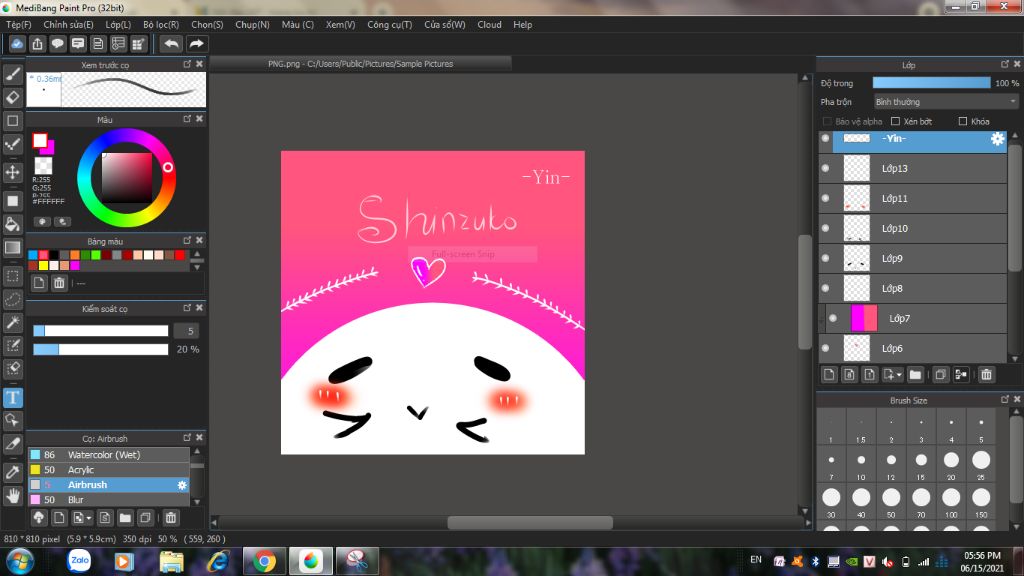Adjust the brush size slider showing 5

point(101,331)
